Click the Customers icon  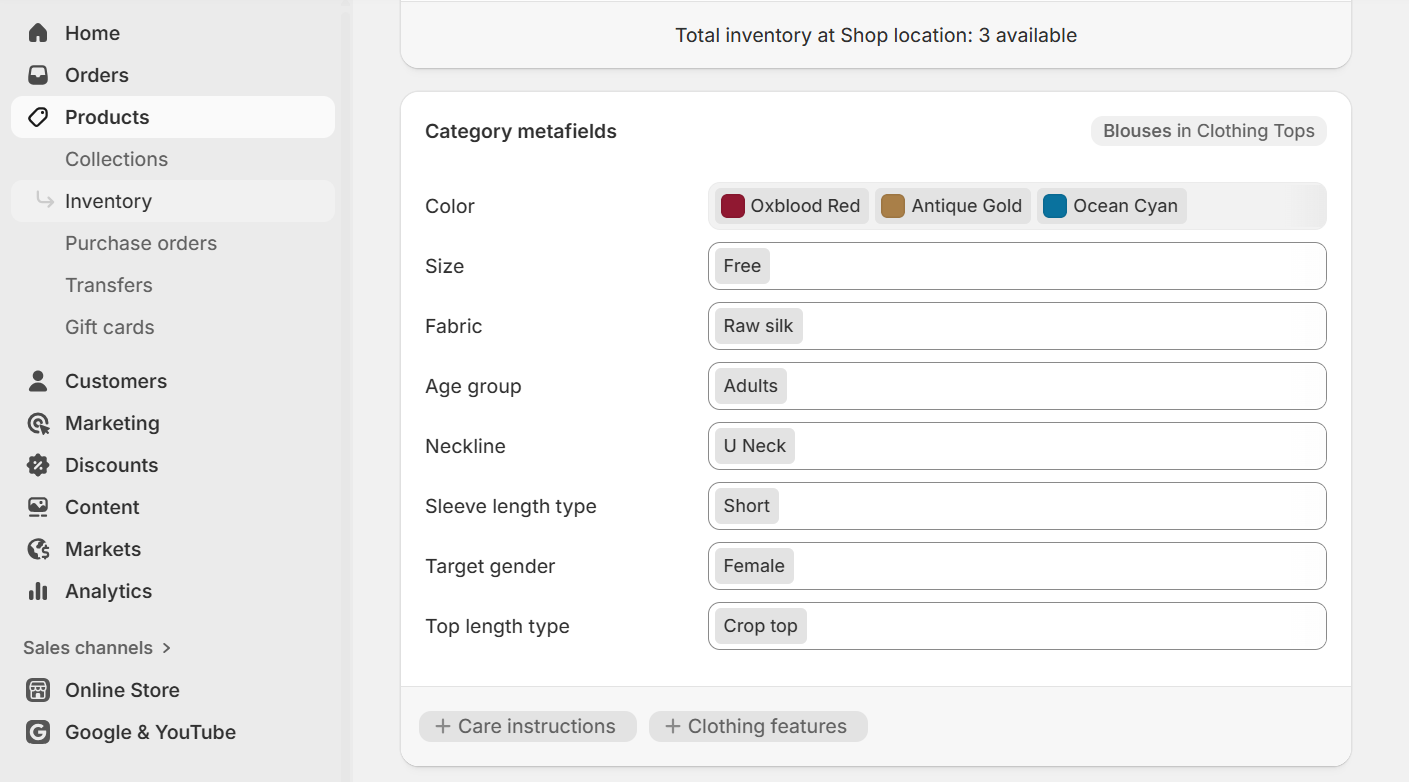pos(37,380)
